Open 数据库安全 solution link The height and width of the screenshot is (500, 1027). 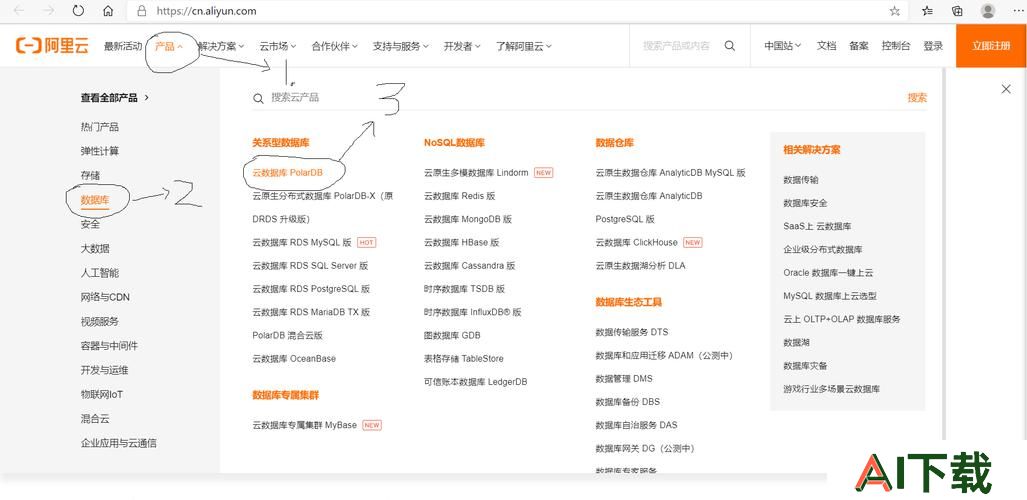point(805,203)
